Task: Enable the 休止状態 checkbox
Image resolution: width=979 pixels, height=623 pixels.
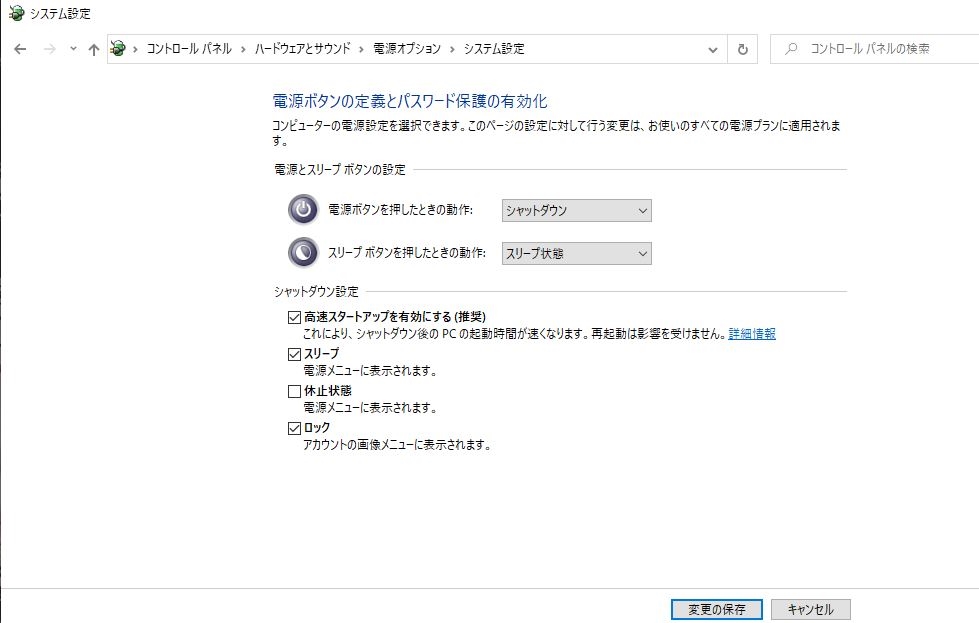Action: (x=294, y=391)
